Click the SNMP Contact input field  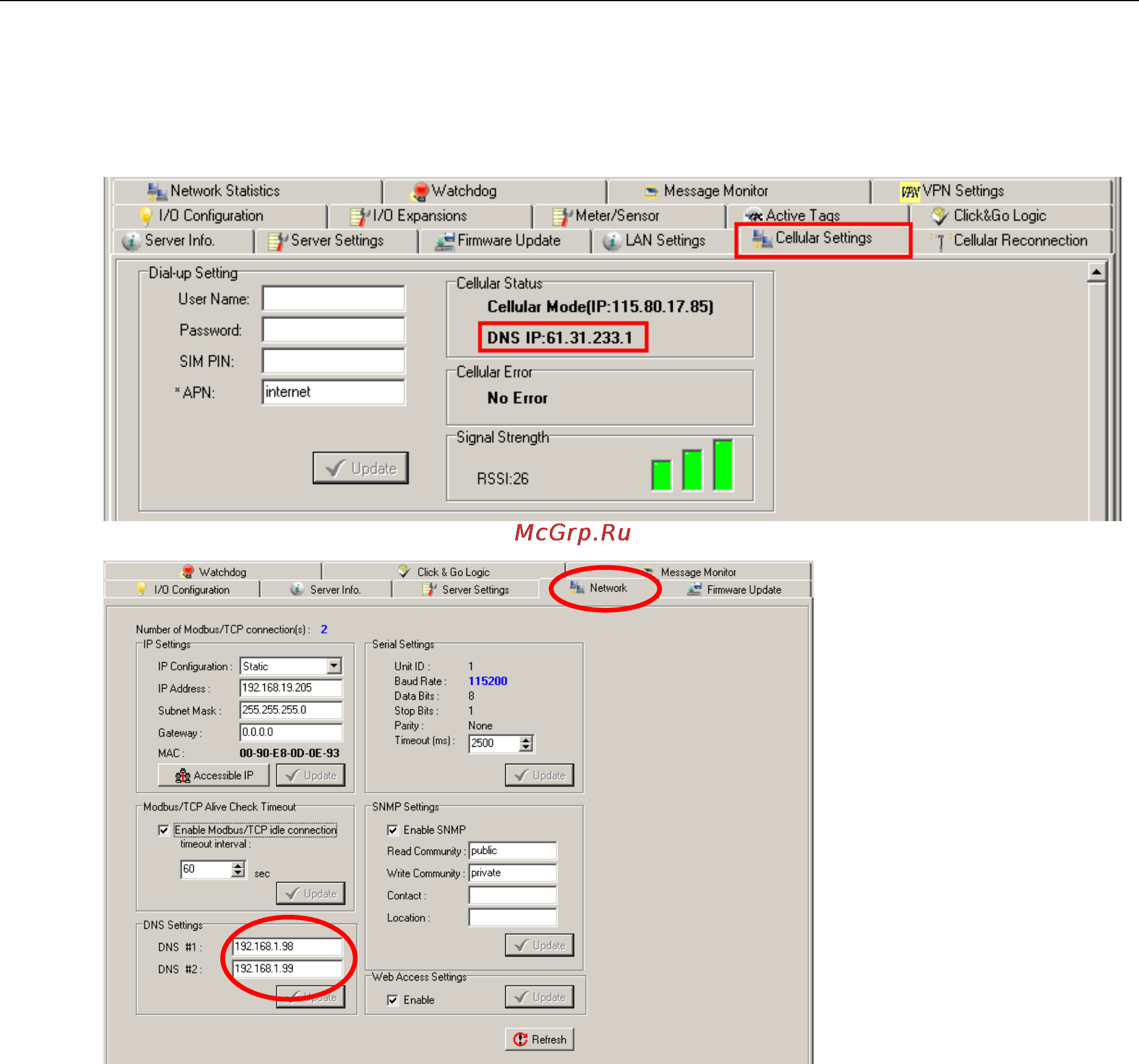coord(512,895)
